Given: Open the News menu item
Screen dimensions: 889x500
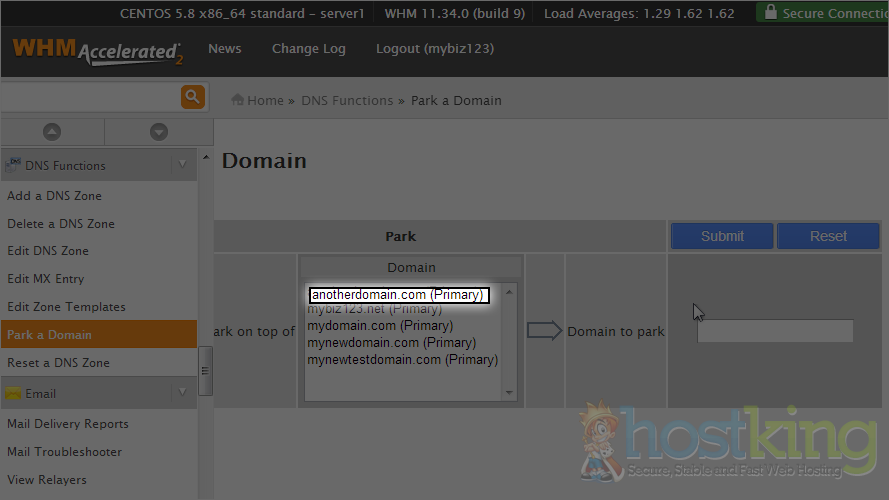Looking at the screenshot, I should tap(224, 49).
